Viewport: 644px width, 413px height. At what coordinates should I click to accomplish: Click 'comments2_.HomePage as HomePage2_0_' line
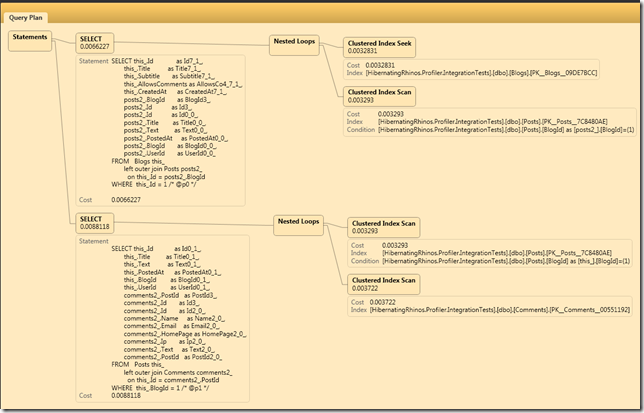click(185, 334)
